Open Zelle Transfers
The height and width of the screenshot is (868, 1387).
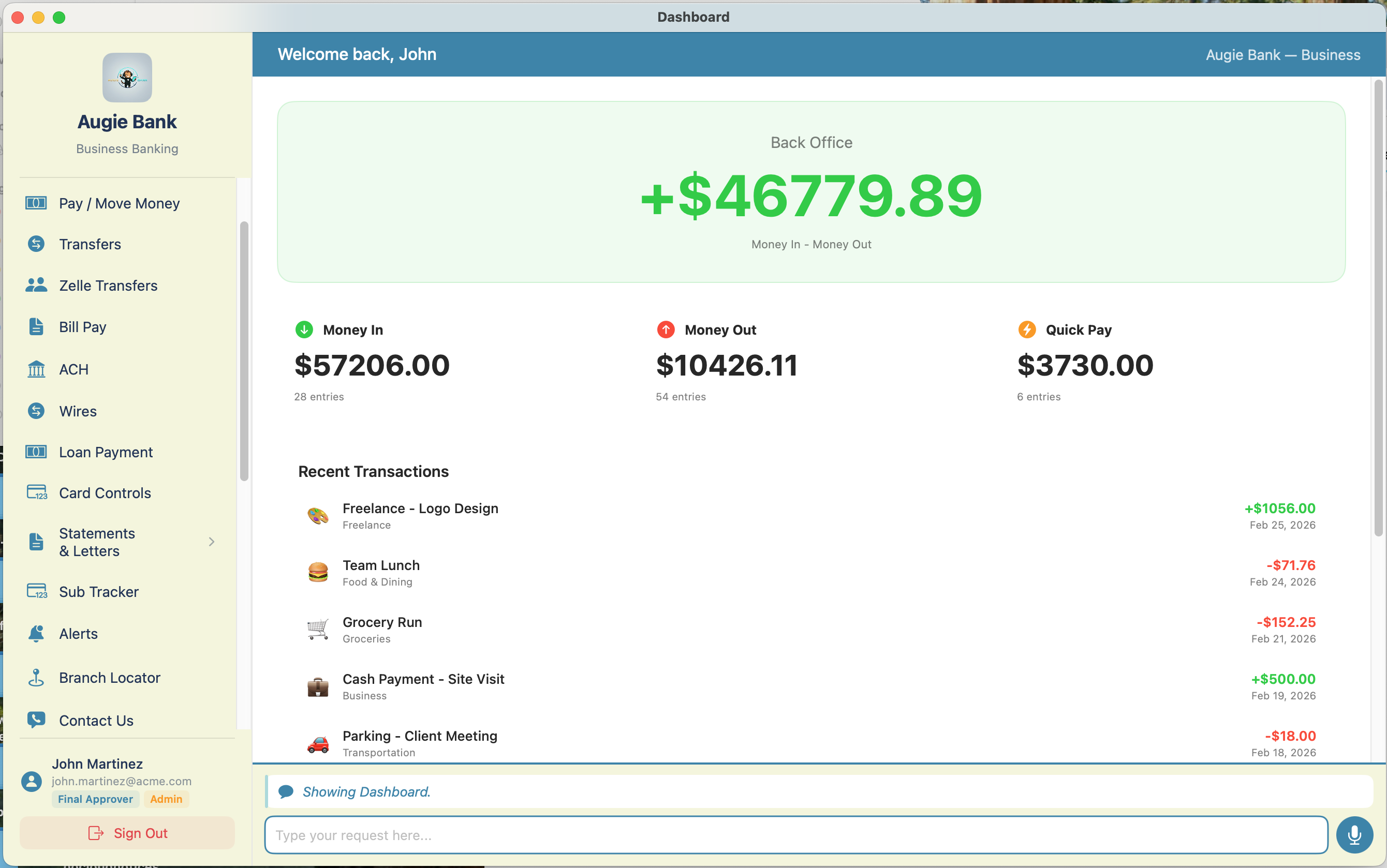tap(108, 286)
